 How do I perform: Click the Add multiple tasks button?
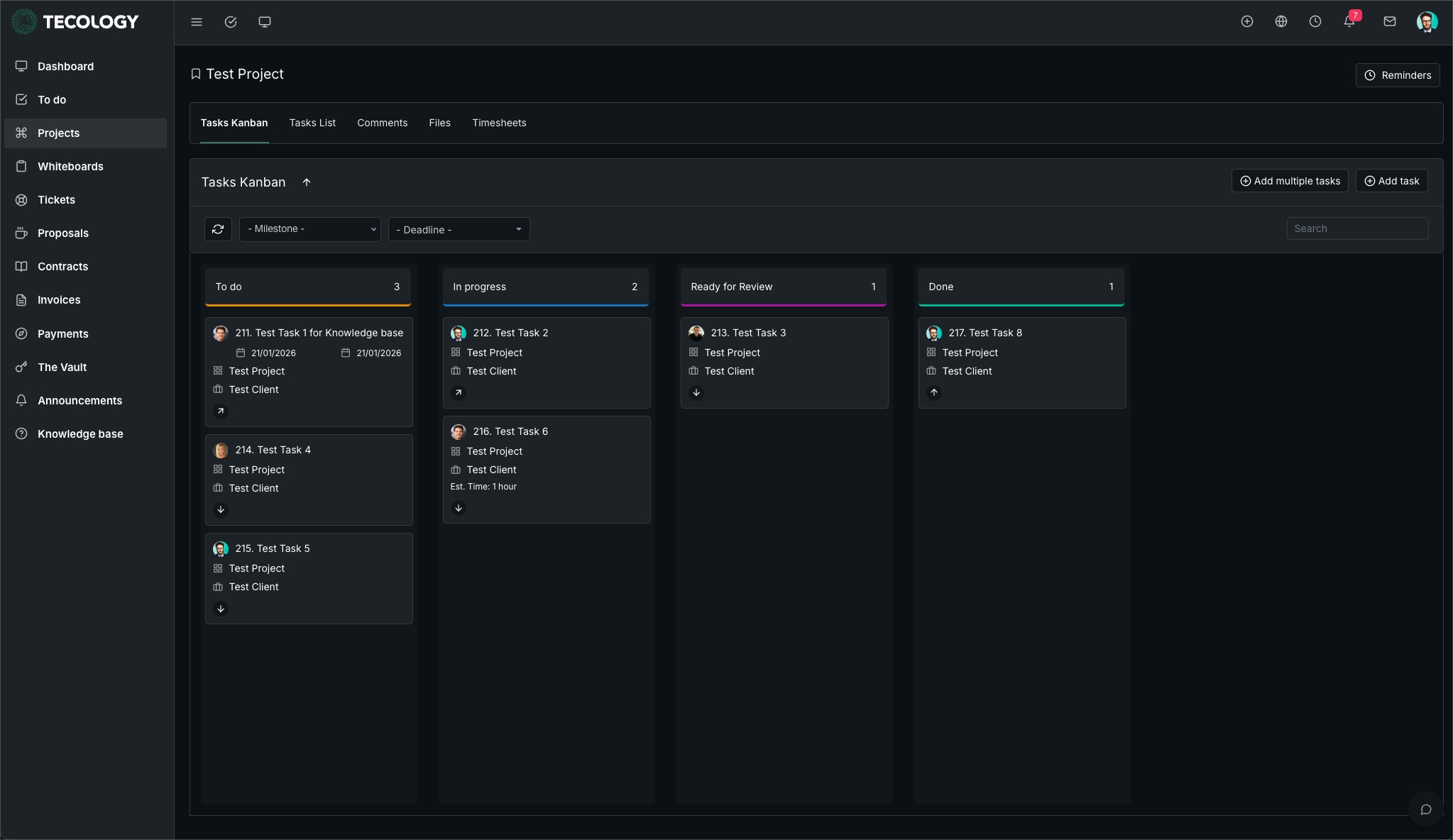tap(1290, 181)
